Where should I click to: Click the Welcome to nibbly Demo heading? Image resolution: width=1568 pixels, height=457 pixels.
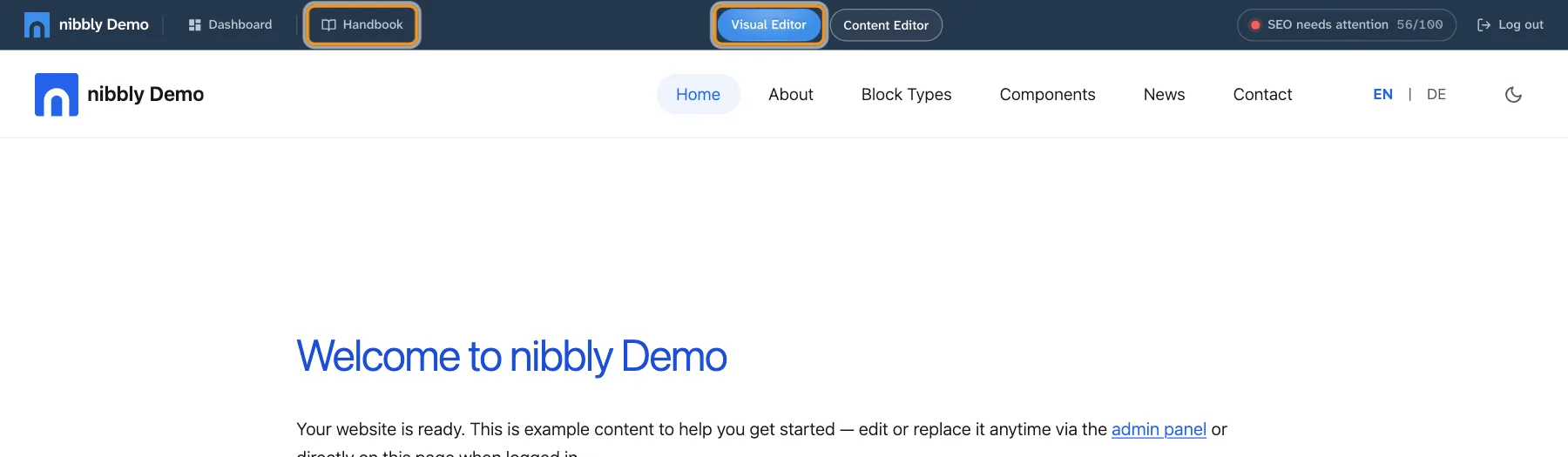coord(511,356)
